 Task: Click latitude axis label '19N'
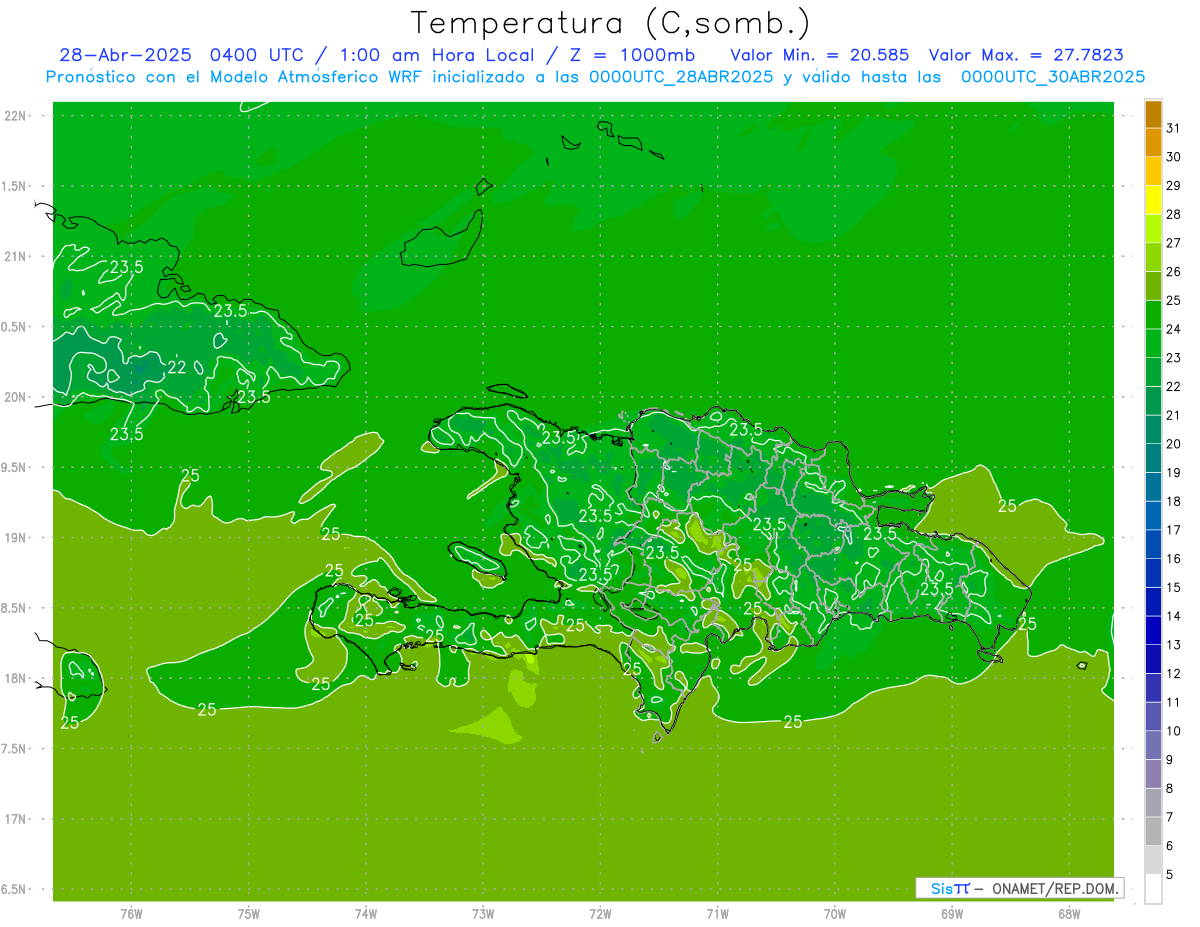point(16,538)
